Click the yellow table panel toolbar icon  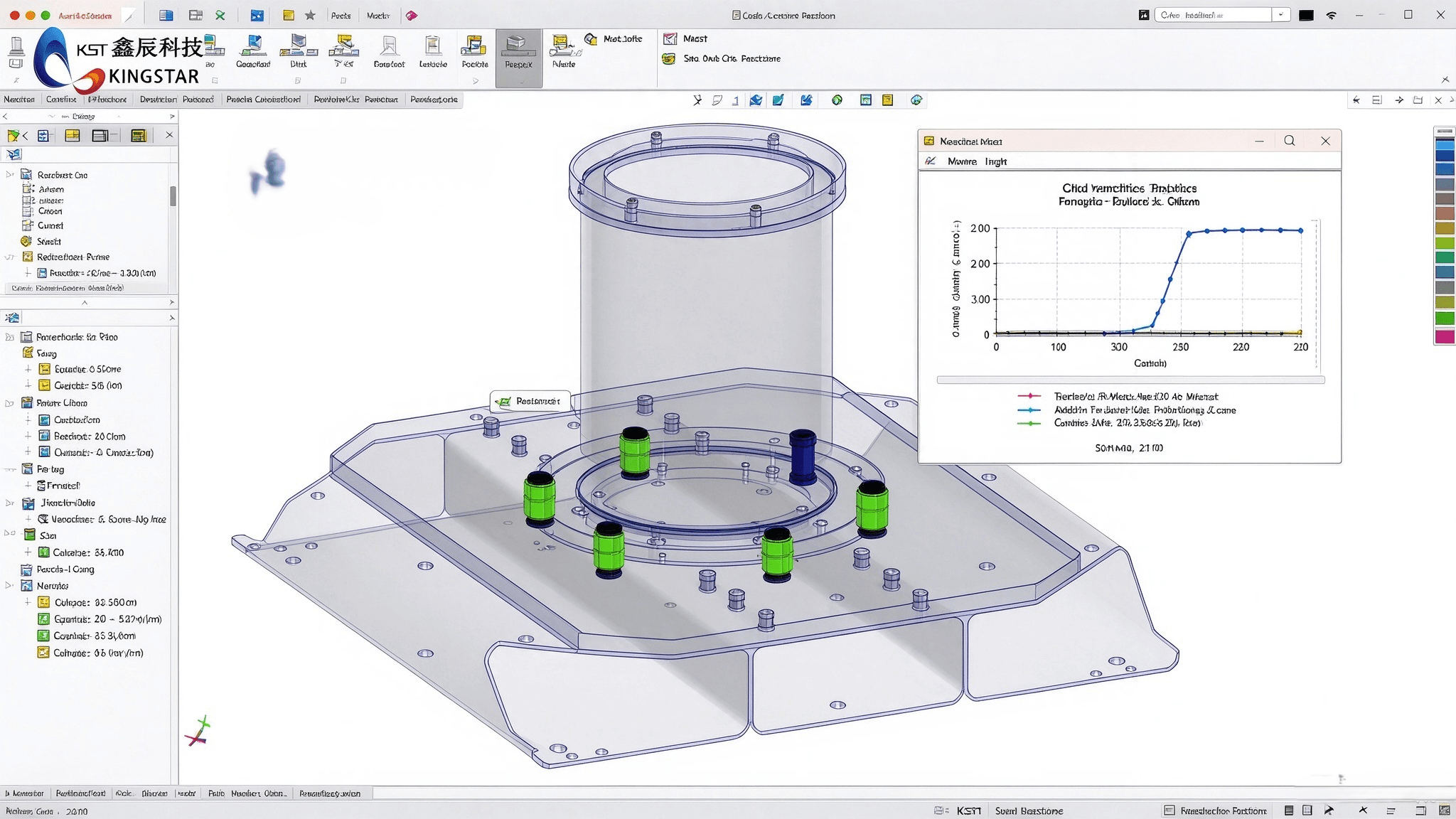[73, 135]
